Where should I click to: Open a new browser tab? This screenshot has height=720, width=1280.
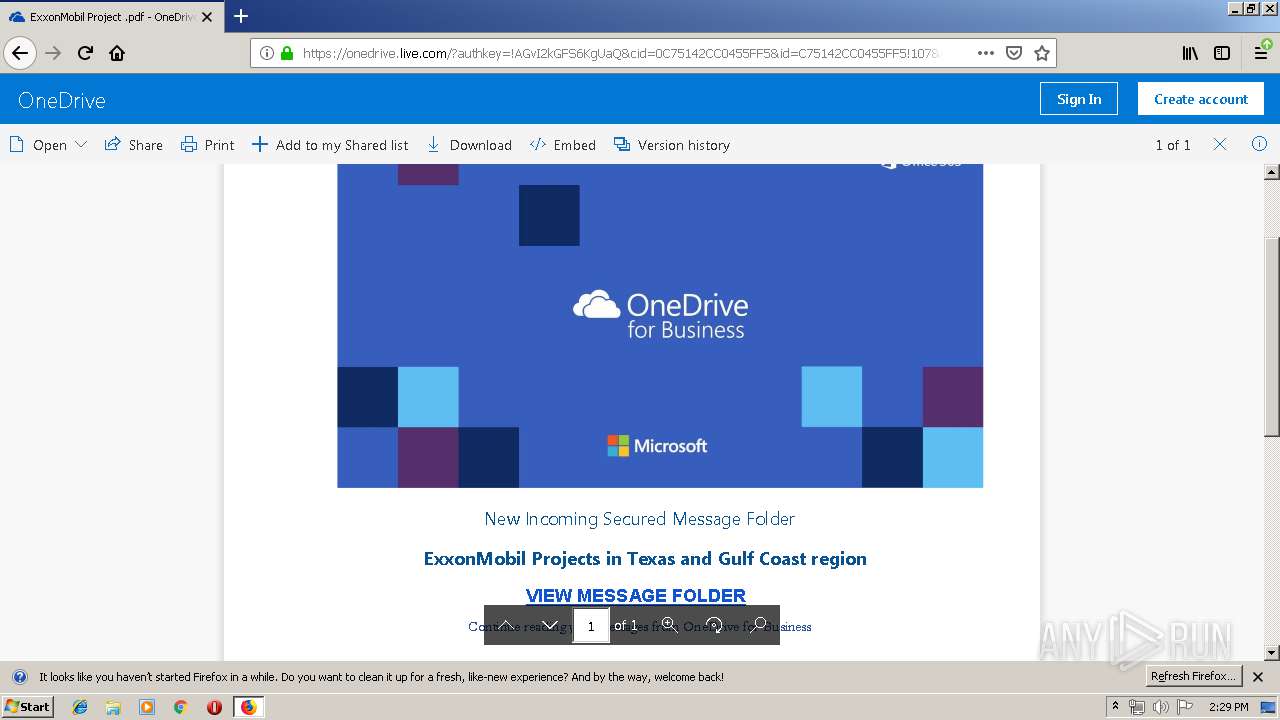click(x=241, y=16)
